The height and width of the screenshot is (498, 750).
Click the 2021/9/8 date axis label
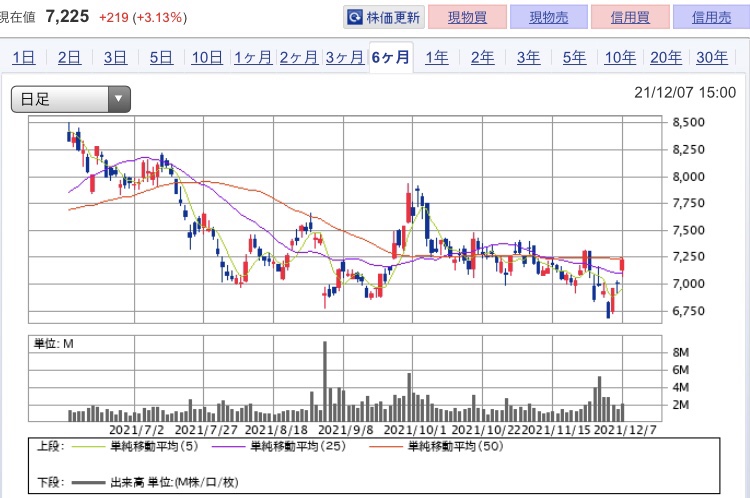pyautogui.click(x=345, y=430)
